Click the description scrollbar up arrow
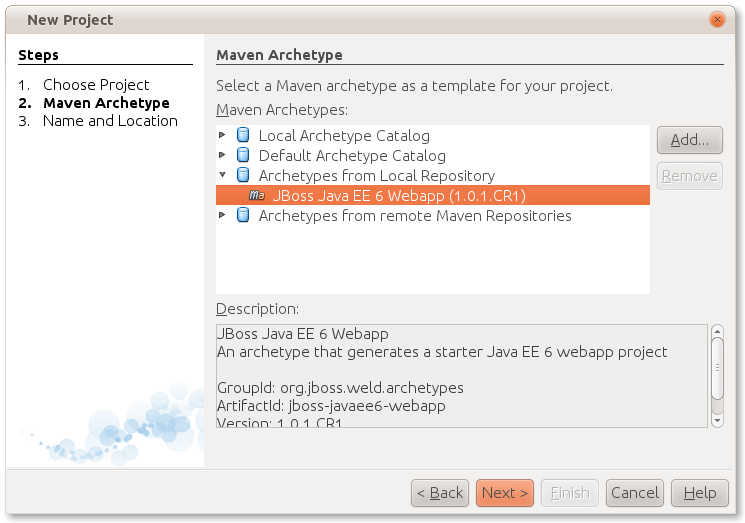 [x=717, y=331]
